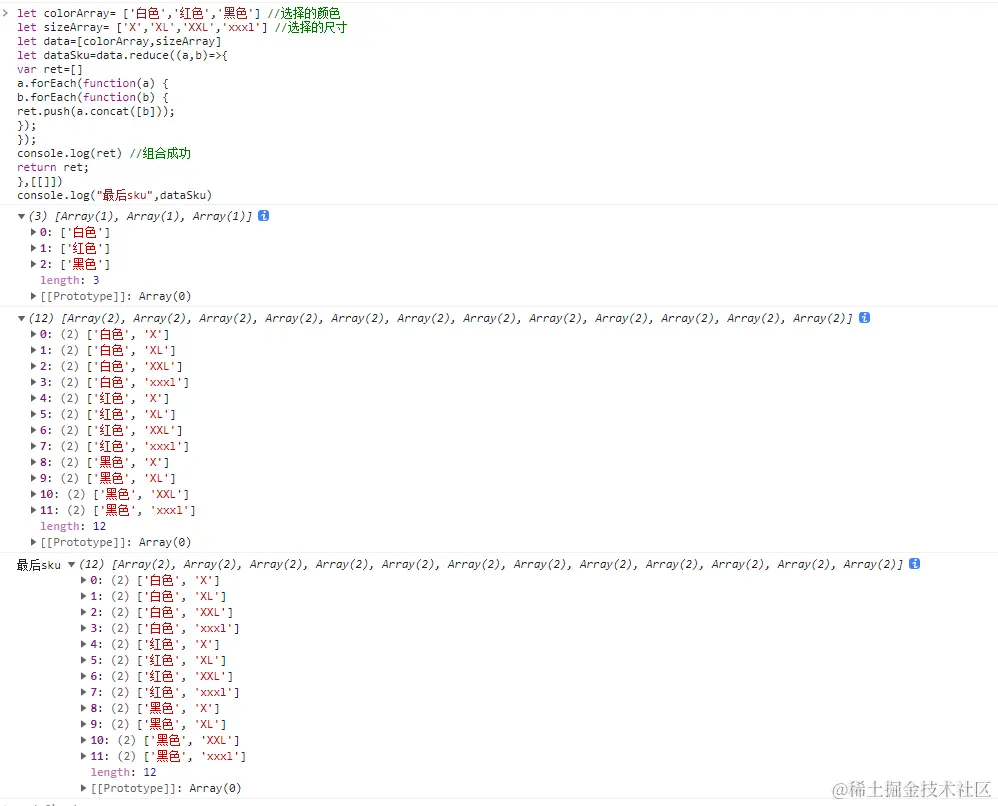Viewport: 998px width, 806px height.
Task: Click the 'b.forEach(function(b) {' line
Action: click(93, 97)
